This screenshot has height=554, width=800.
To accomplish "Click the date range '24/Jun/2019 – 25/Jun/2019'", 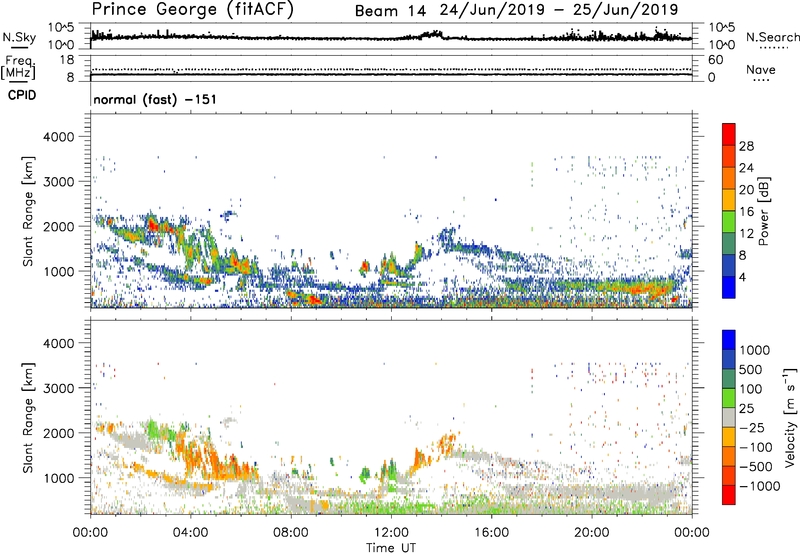I will click(559, 10).
